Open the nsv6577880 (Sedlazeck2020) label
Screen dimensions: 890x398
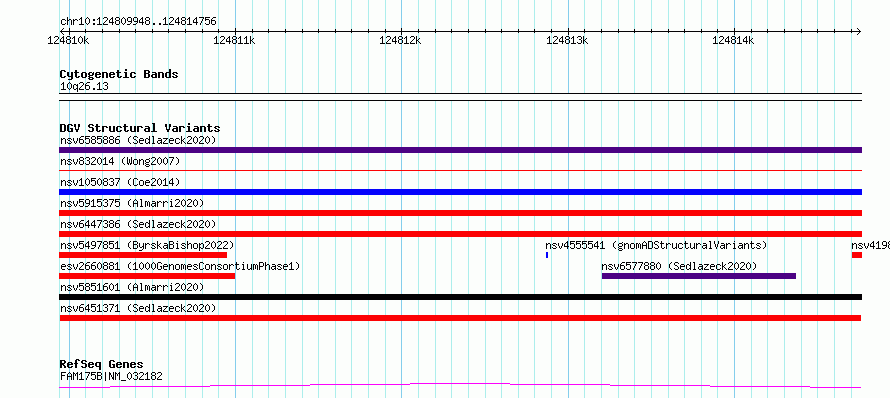coord(679,266)
